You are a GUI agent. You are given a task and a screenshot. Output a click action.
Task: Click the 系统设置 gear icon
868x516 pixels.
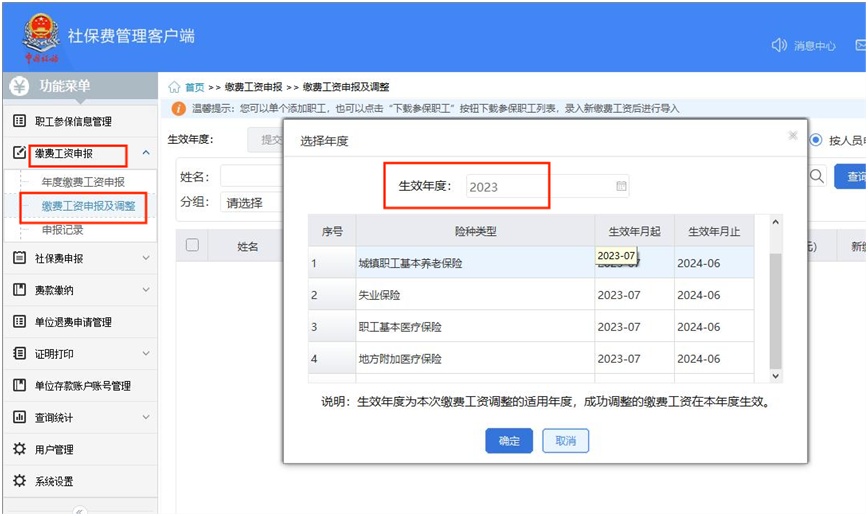point(19,481)
